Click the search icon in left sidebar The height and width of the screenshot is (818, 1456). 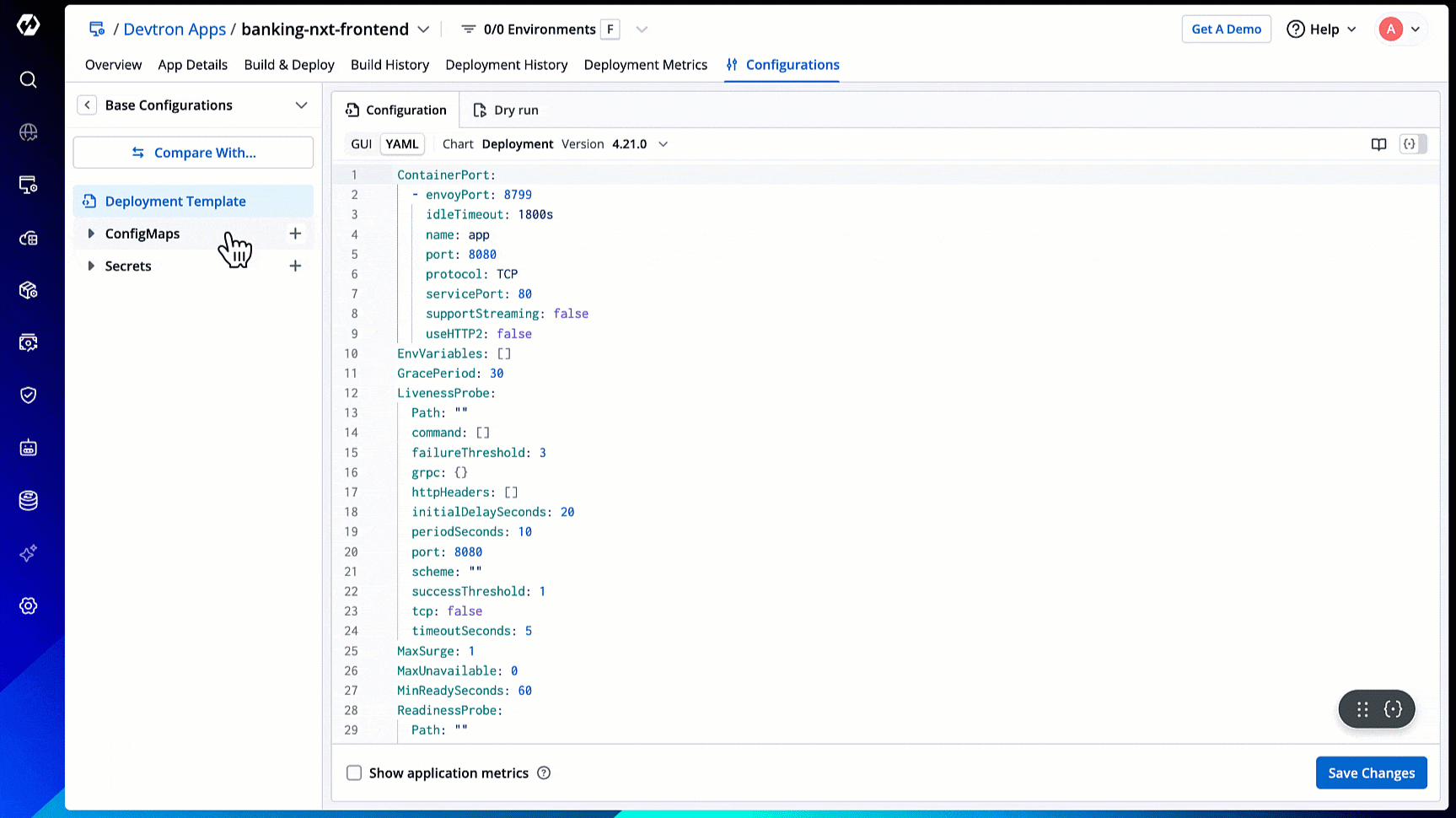(28, 79)
